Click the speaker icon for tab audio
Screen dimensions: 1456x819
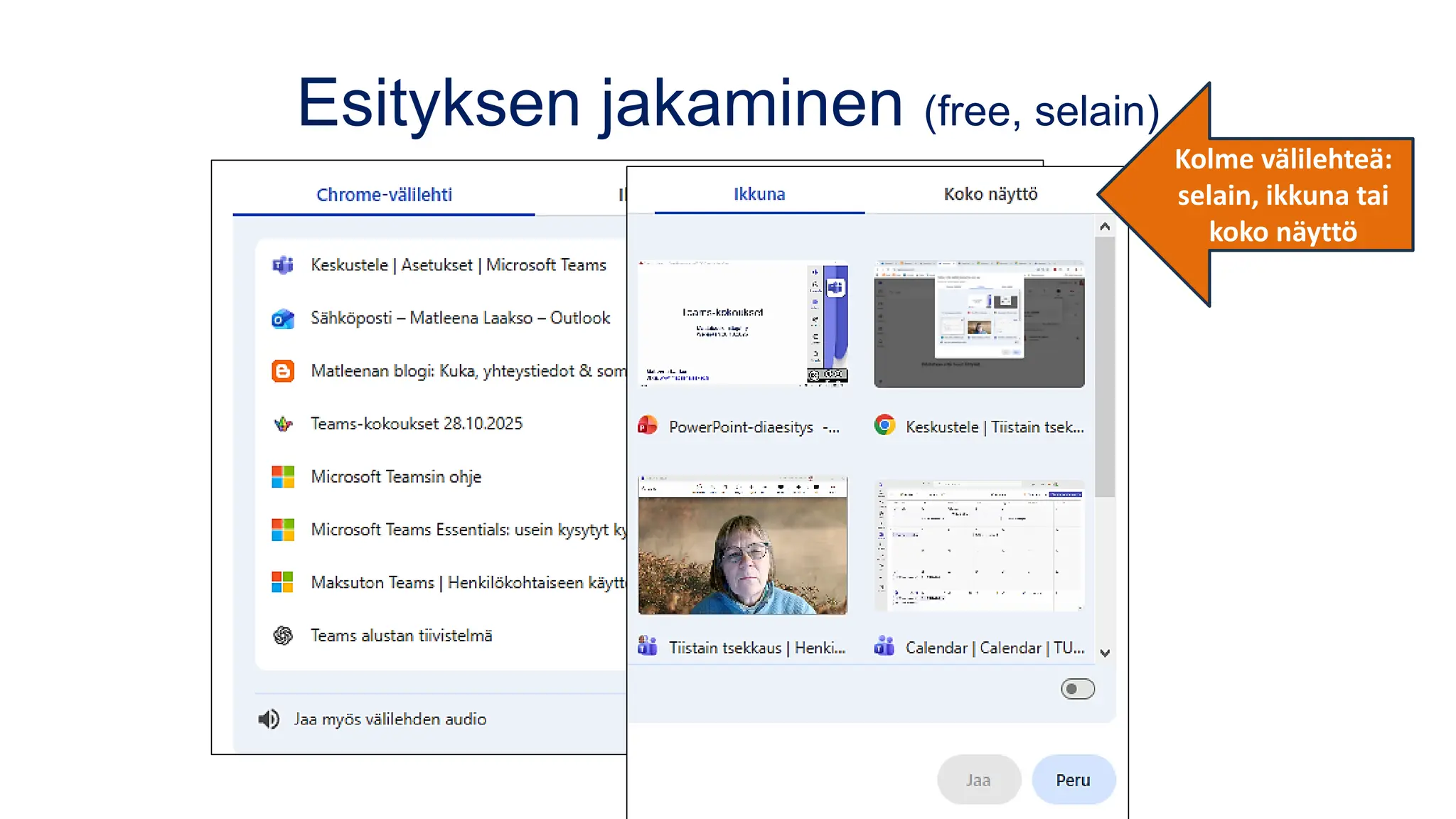coord(269,719)
